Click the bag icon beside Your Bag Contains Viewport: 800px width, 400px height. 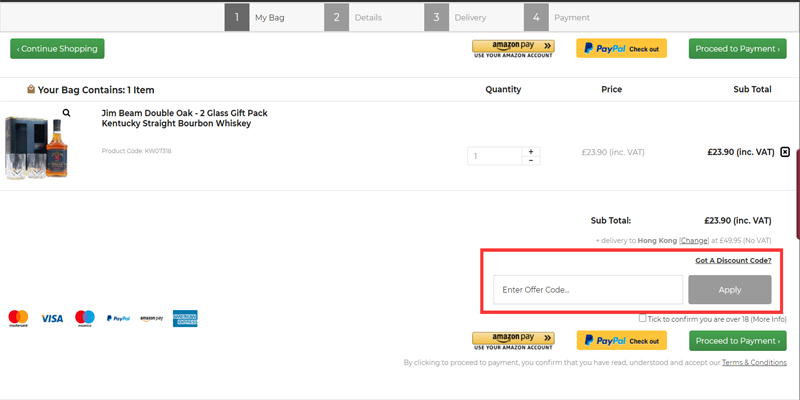[31, 89]
